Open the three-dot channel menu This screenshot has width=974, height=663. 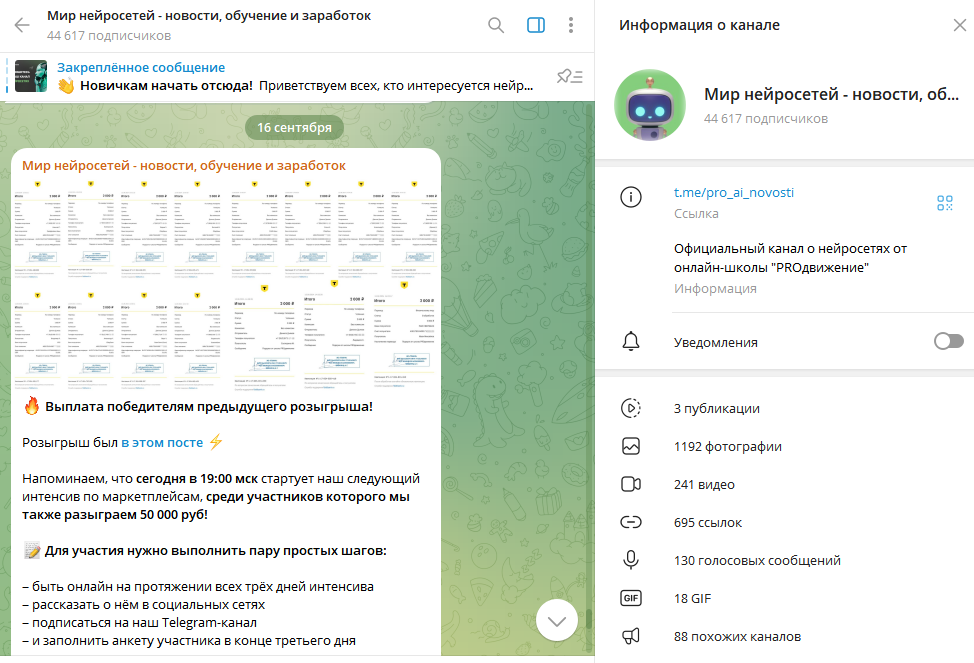pyautogui.click(x=571, y=25)
